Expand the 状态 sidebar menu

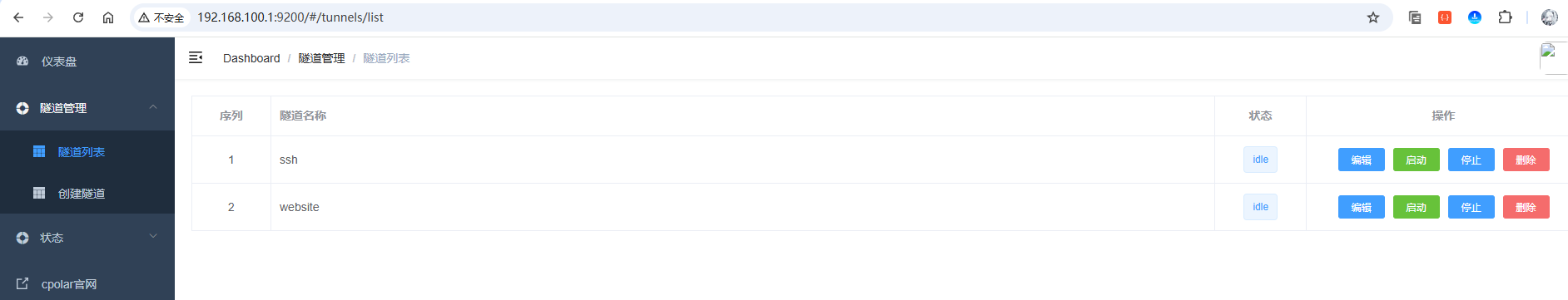[87, 238]
